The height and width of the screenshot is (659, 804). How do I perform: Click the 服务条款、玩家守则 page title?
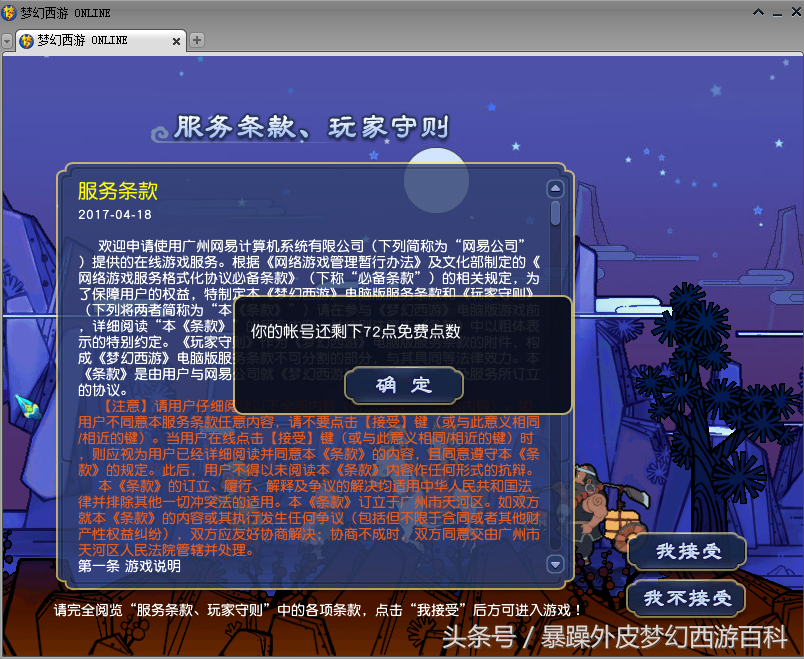pyautogui.click(x=311, y=127)
